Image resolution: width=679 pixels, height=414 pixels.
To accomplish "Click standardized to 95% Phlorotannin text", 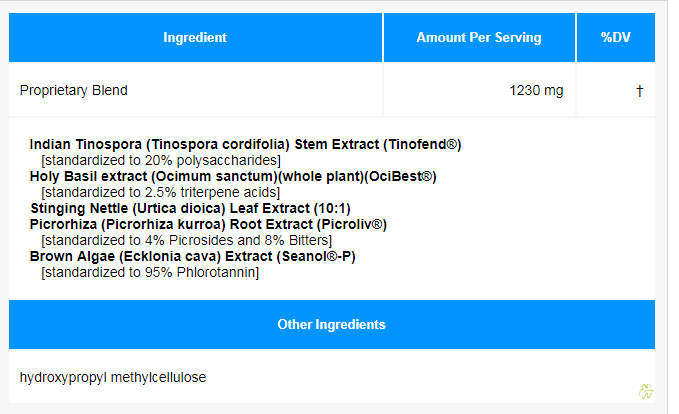I will point(150,272).
